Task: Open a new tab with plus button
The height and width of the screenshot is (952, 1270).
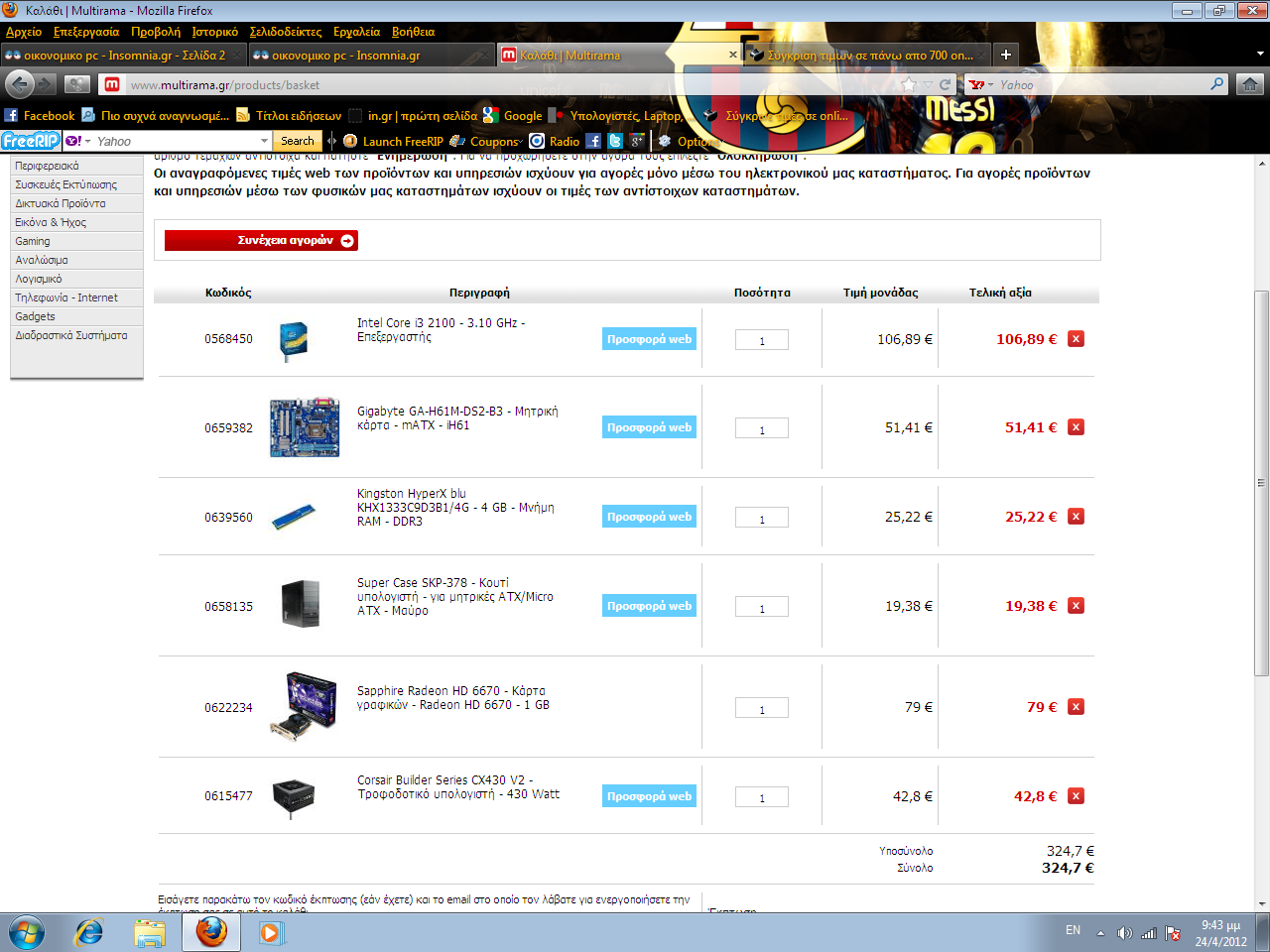Action: [1006, 55]
